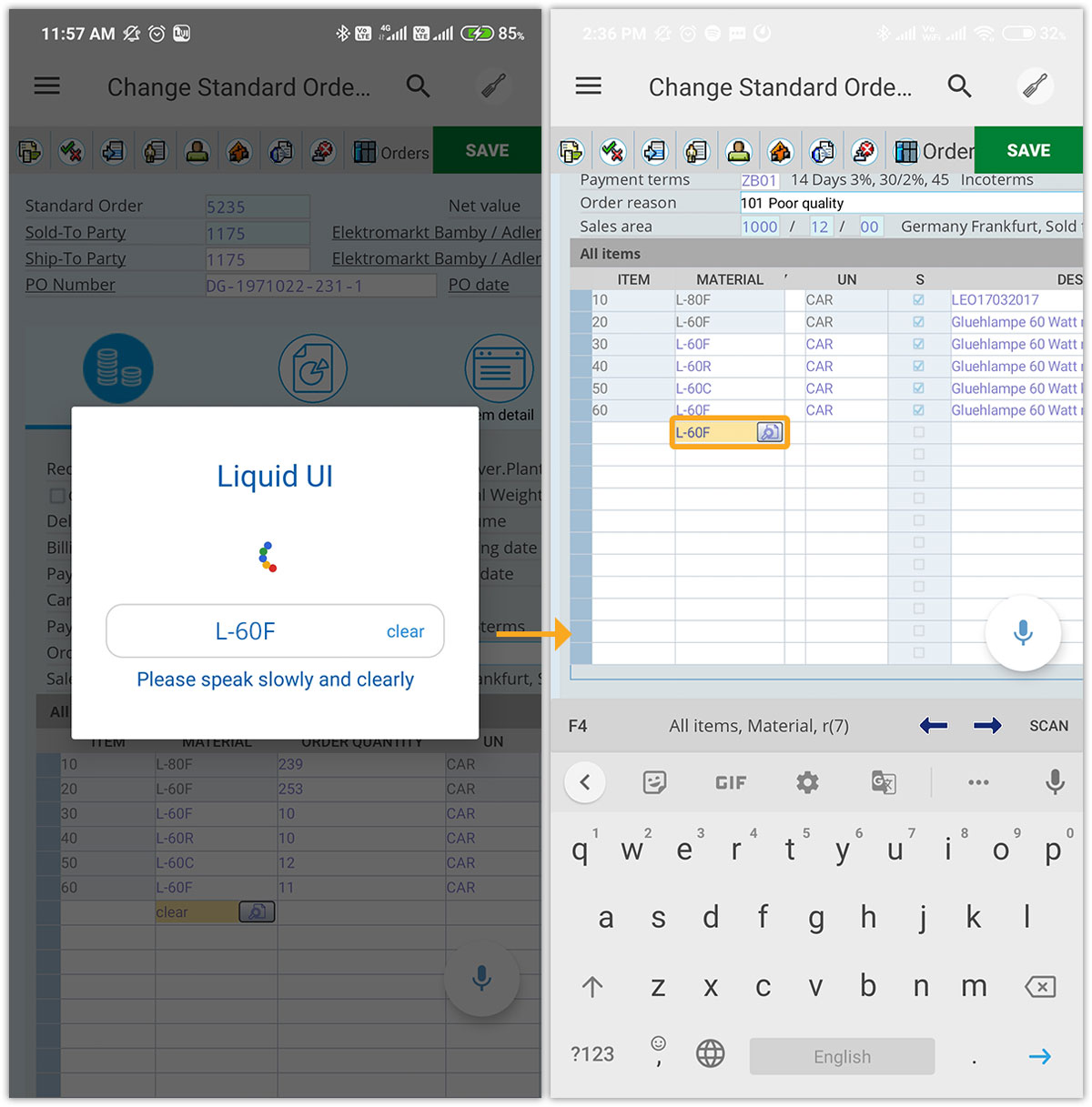The image size is (1092, 1107).
Task: Tap the Item detail tab icon
Action: pyautogui.click(x=499, y=369)
